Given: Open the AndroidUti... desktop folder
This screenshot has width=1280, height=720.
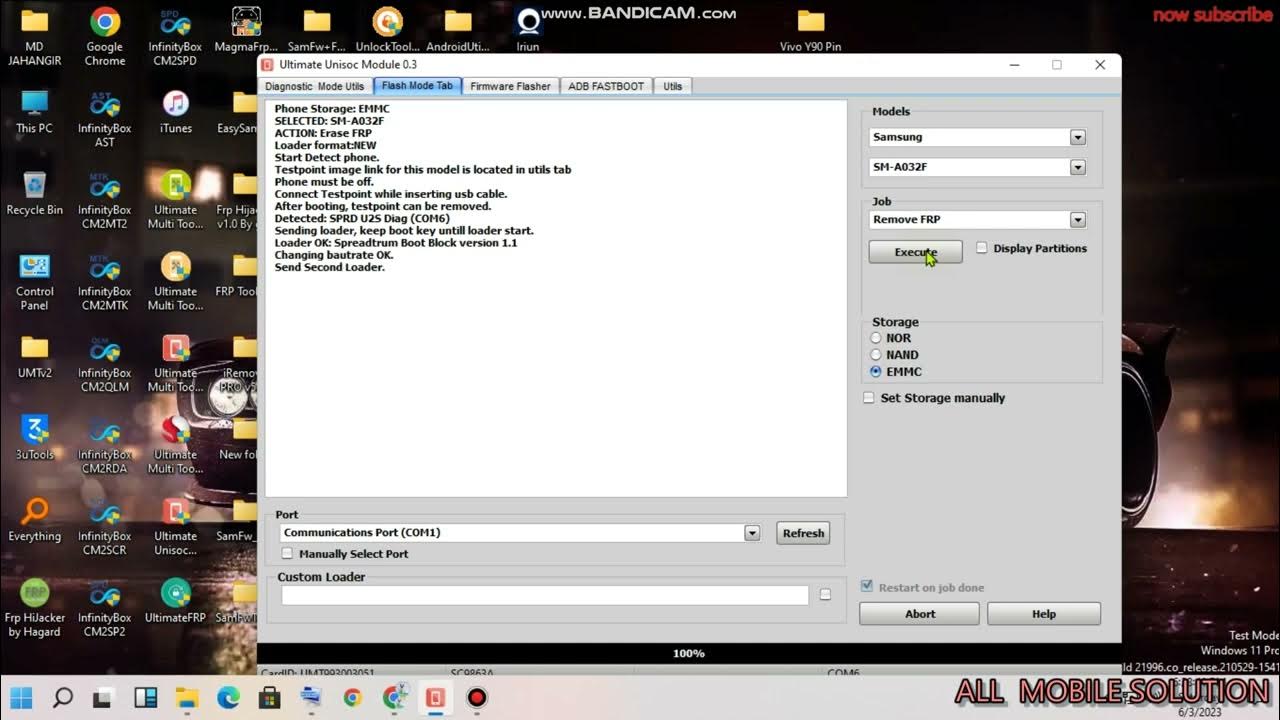Looking at the screenshot, I should [458, 30].
